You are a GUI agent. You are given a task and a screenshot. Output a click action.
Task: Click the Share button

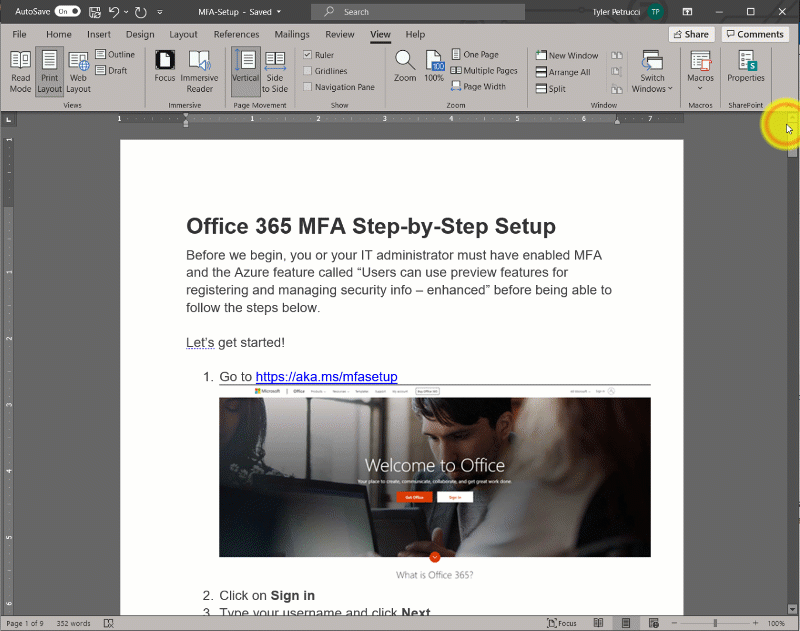(689, 34)
